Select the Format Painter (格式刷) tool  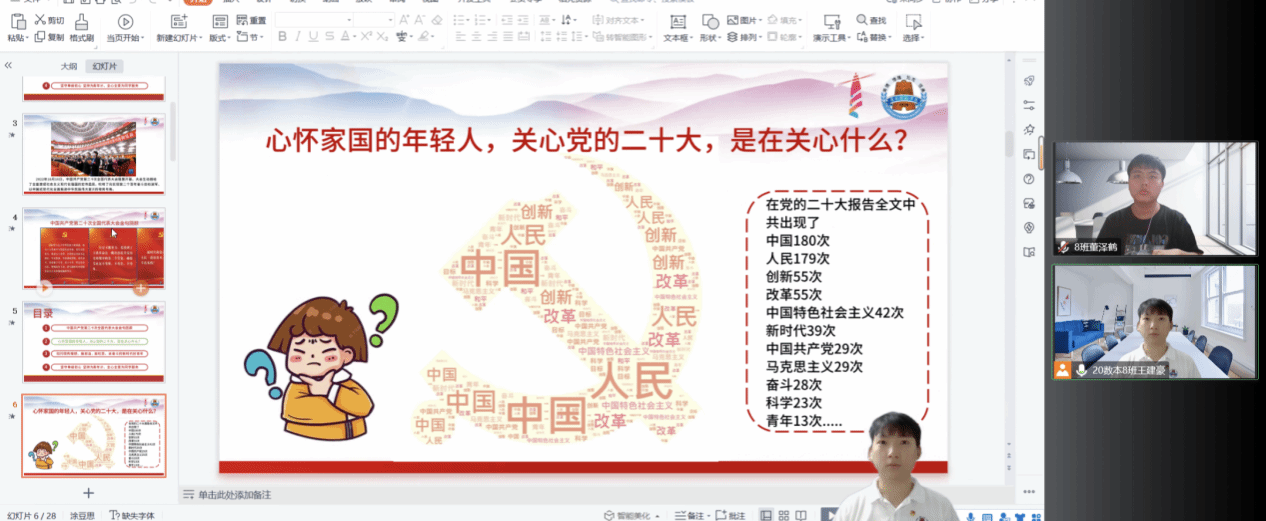82,21
